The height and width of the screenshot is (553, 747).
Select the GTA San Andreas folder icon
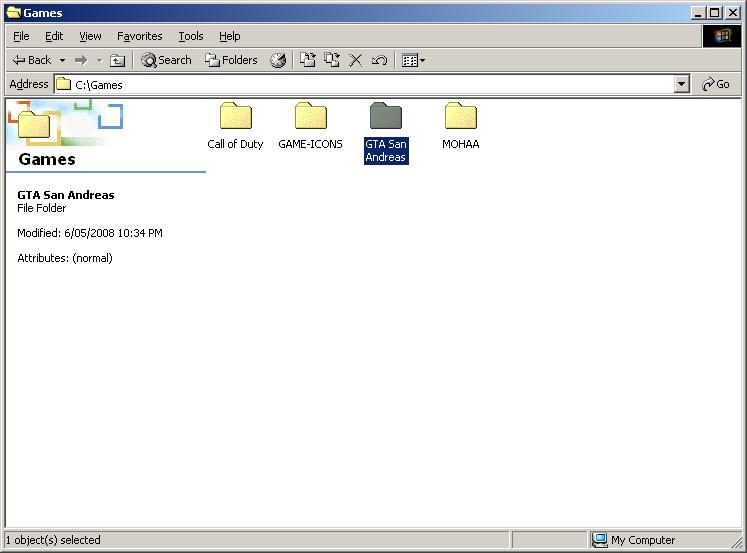pos(386,116)
